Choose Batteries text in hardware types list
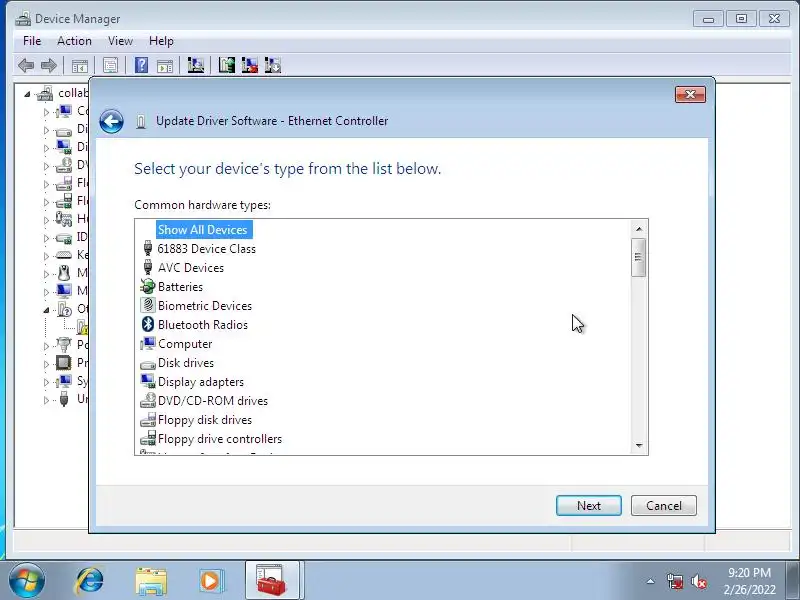This screenshot has height=600, width=800. click(180, 287)
